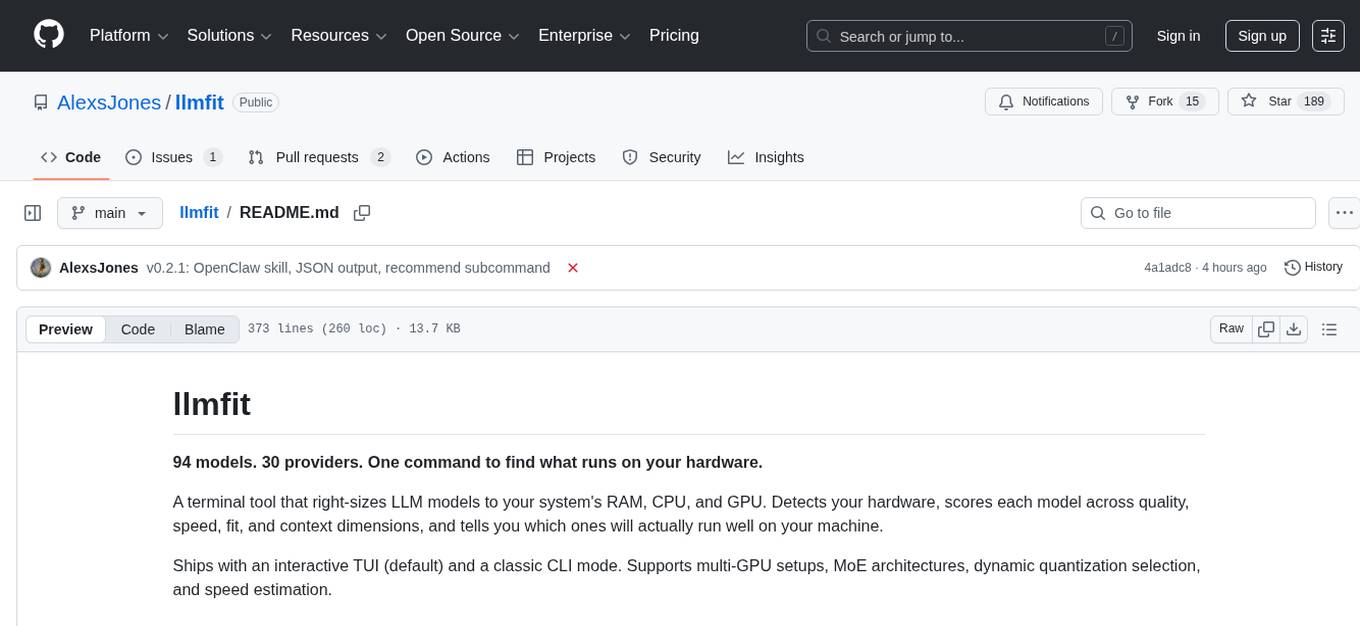Open the main branch selector
Image resolution: width=1360 pixels, height=626 pixels.
click(110, 212)
